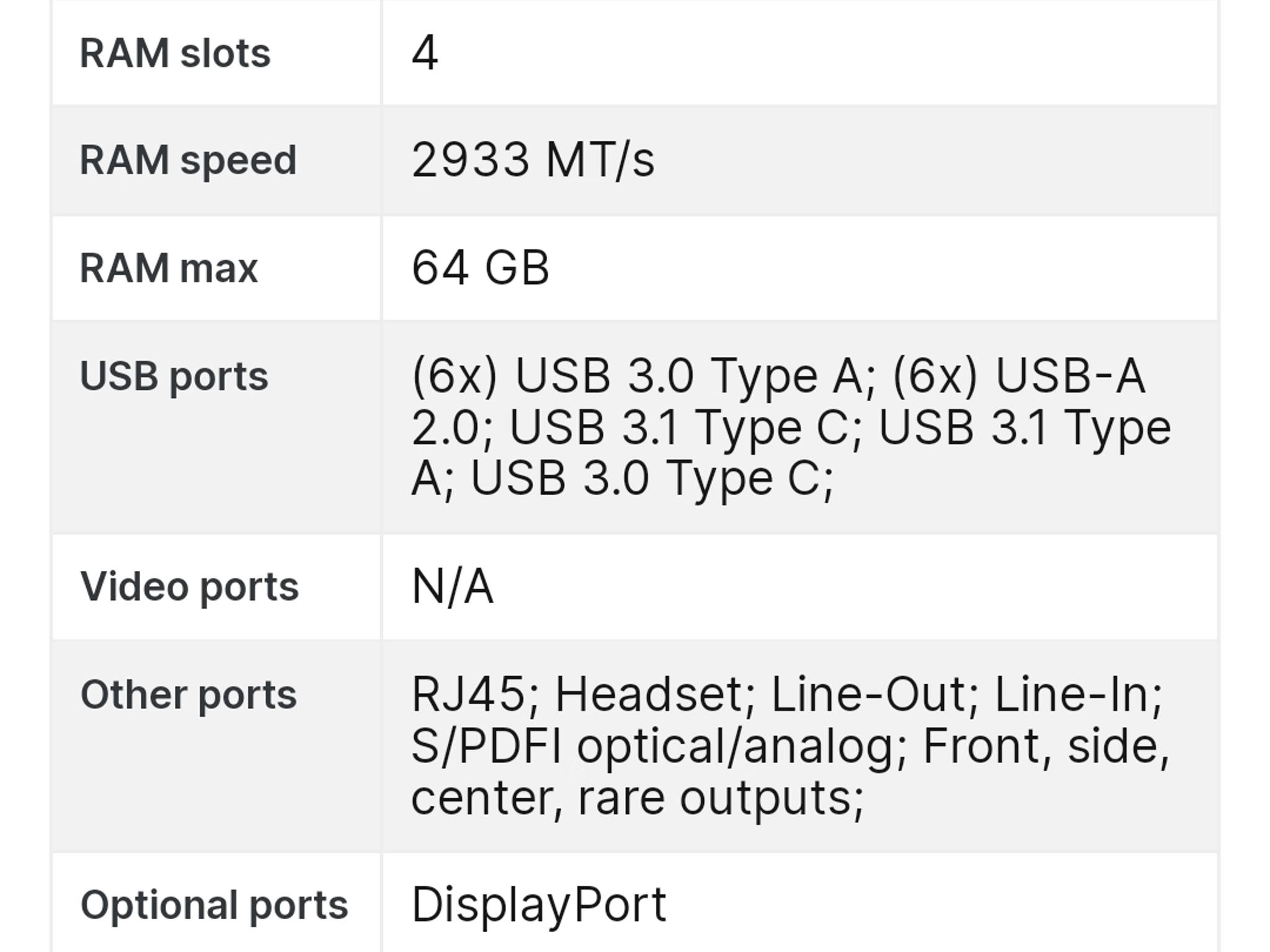Select the DisplayPort value
The height and width of the screenshot is (952, 1270).
(x=539, y=906)
